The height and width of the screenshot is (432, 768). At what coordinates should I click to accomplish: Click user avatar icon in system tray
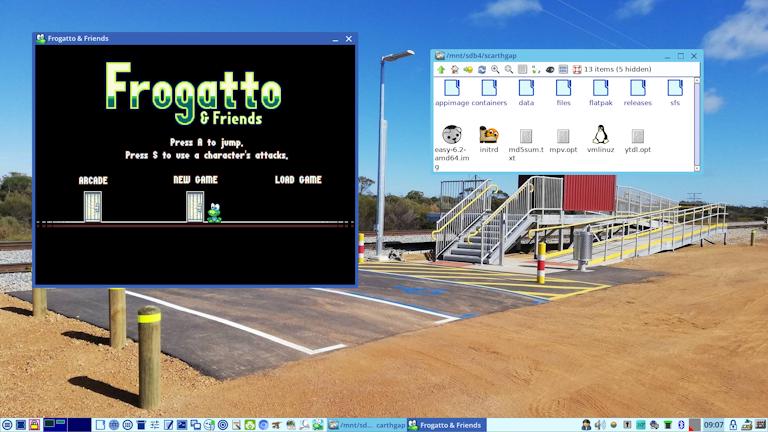tap(586, 425)
